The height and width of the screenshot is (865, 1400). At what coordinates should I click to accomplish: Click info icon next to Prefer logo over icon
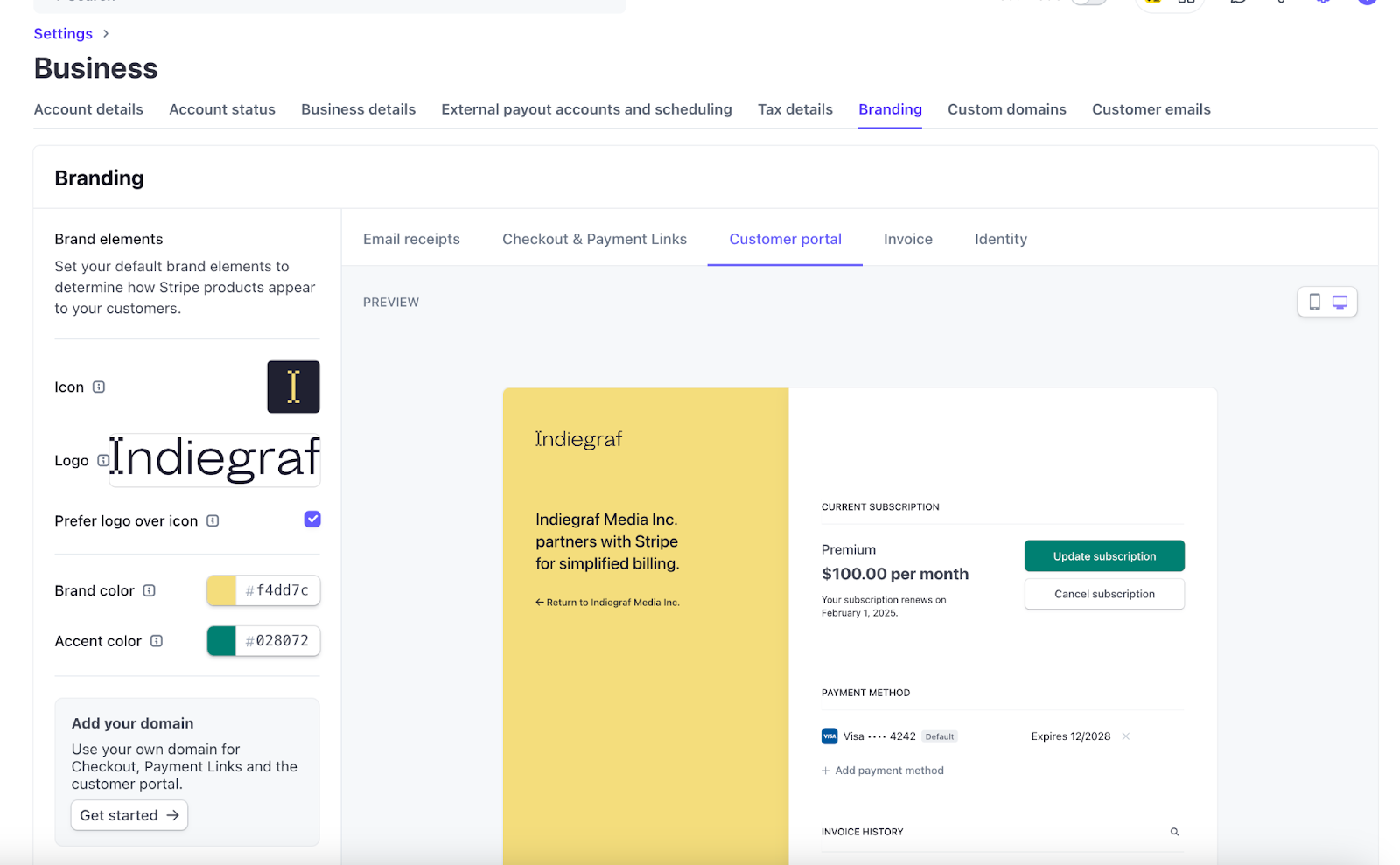[x=213, y=521]
